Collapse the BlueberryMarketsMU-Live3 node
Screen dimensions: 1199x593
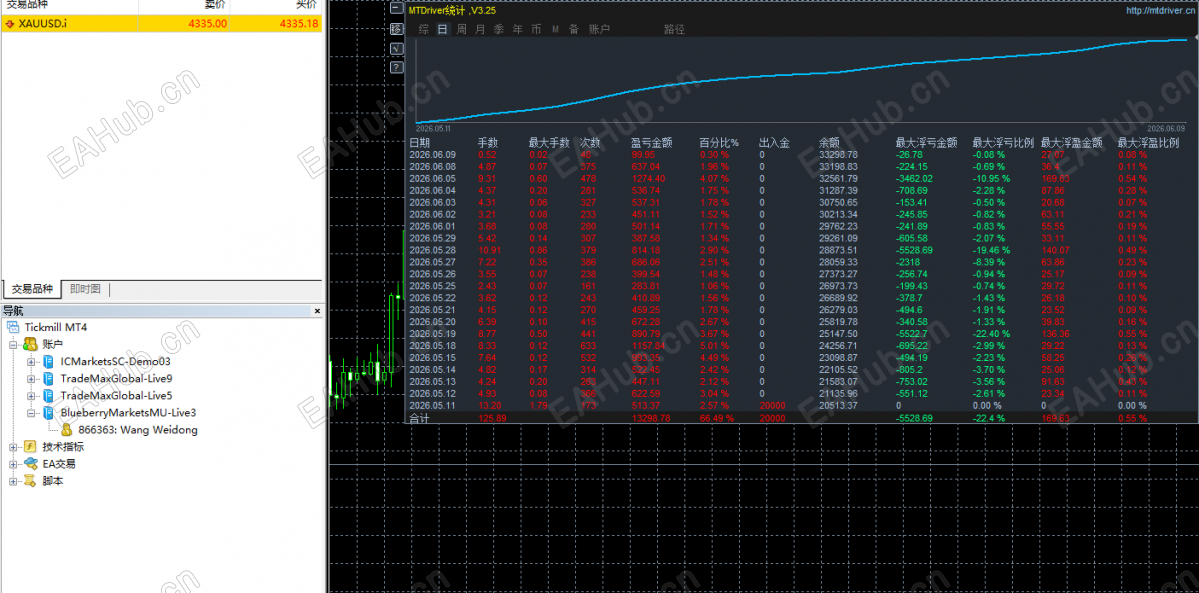point(31,413)
